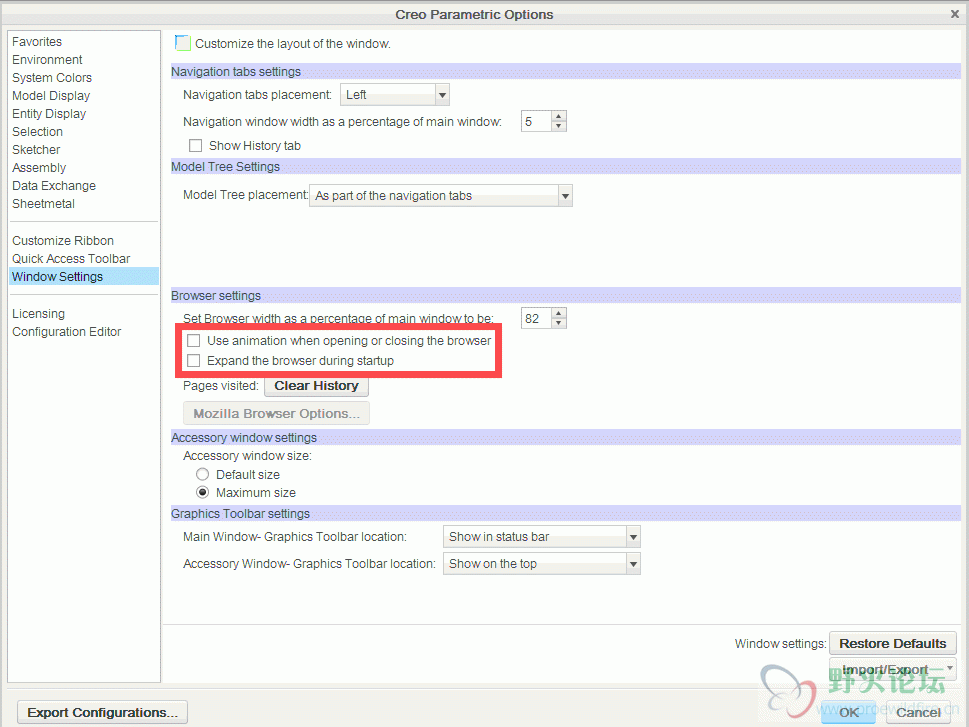Decrease browser width percentage
969x727 pixels.
pos(559,323)
